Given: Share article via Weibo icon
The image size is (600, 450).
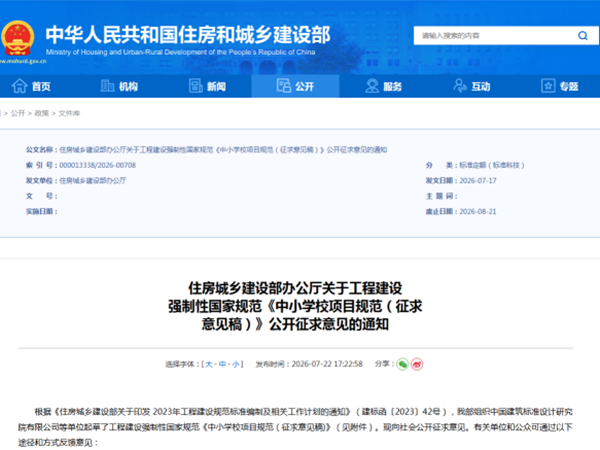Looking at the screenshot, I should (417, 364).
